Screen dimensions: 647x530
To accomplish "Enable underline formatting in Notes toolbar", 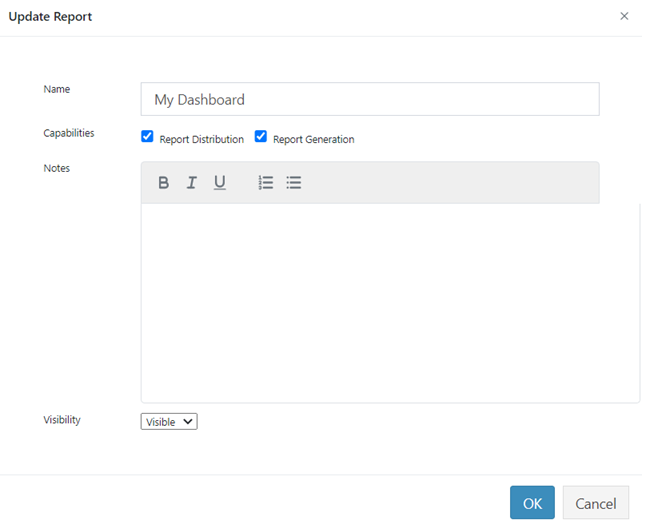I will 219,183.
